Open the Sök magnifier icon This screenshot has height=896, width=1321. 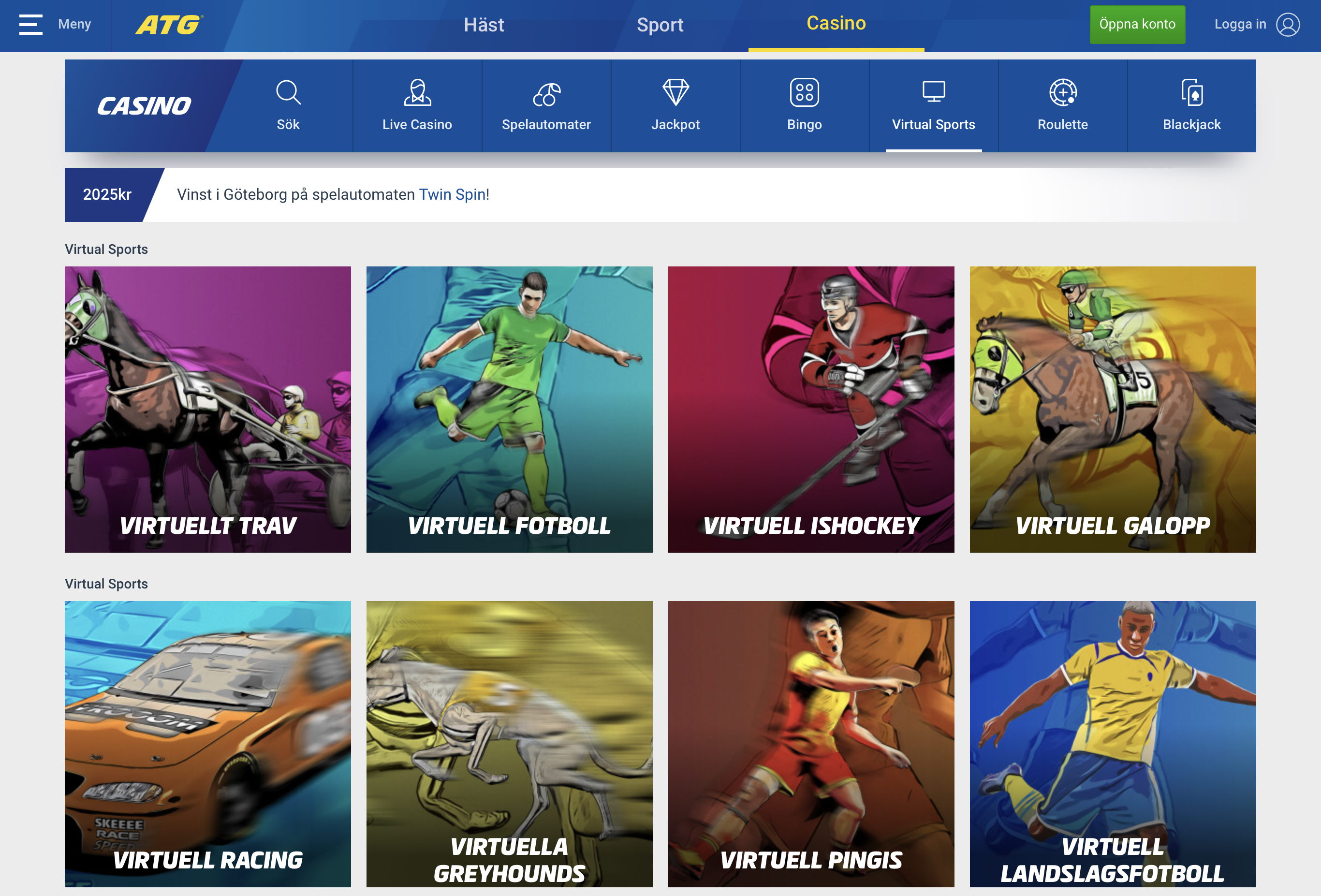pos(288,92)
